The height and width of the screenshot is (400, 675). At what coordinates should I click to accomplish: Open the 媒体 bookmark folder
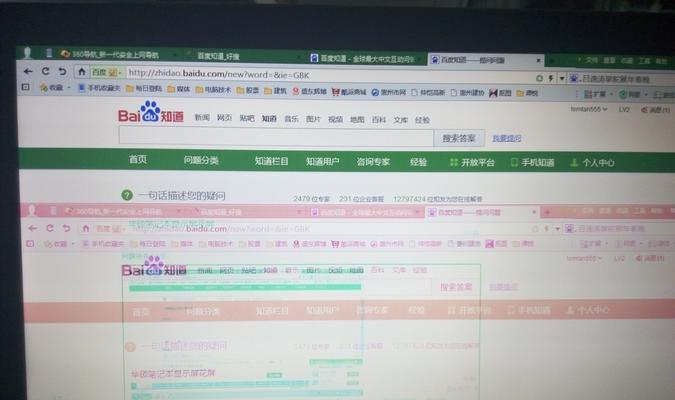pos(178,89)
